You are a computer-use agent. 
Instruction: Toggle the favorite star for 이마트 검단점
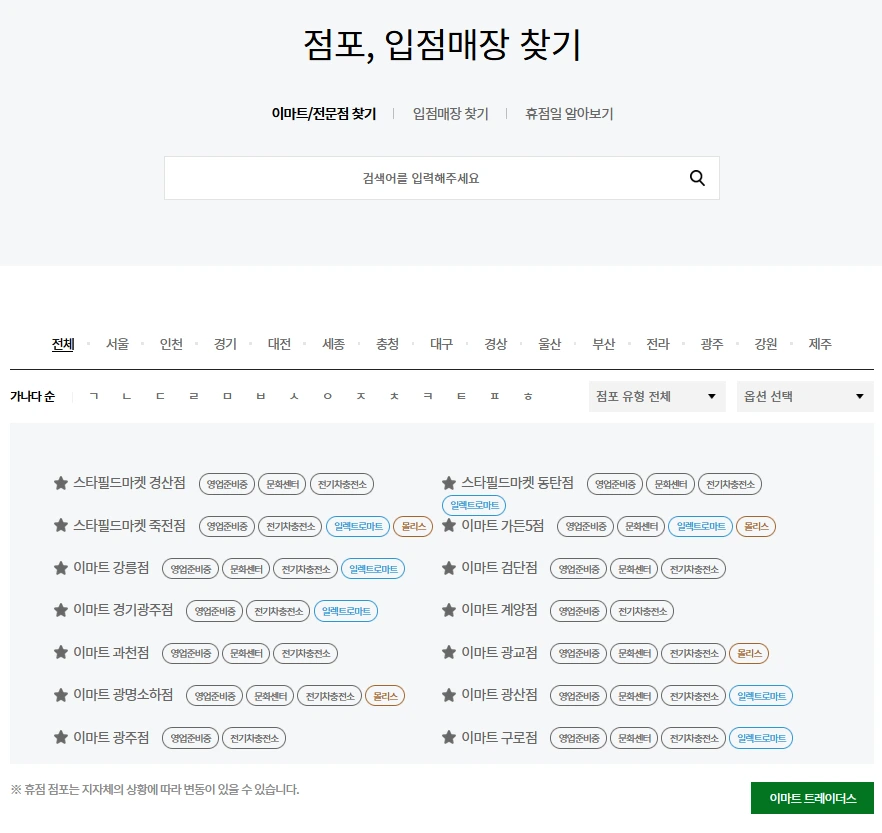point(449,568)
